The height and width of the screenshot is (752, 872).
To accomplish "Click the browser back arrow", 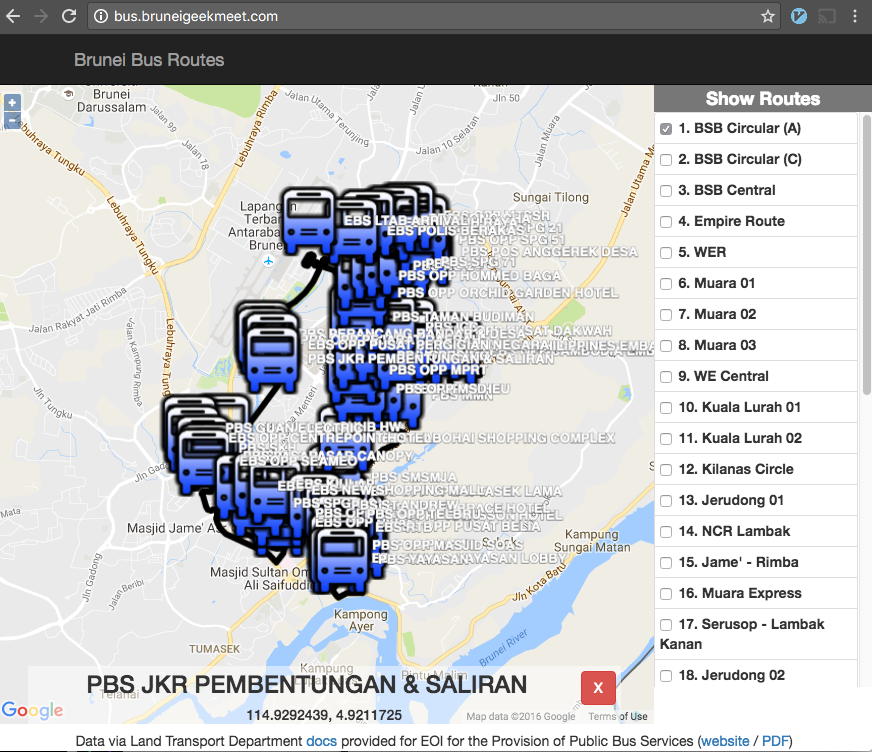I will [12, 16].
